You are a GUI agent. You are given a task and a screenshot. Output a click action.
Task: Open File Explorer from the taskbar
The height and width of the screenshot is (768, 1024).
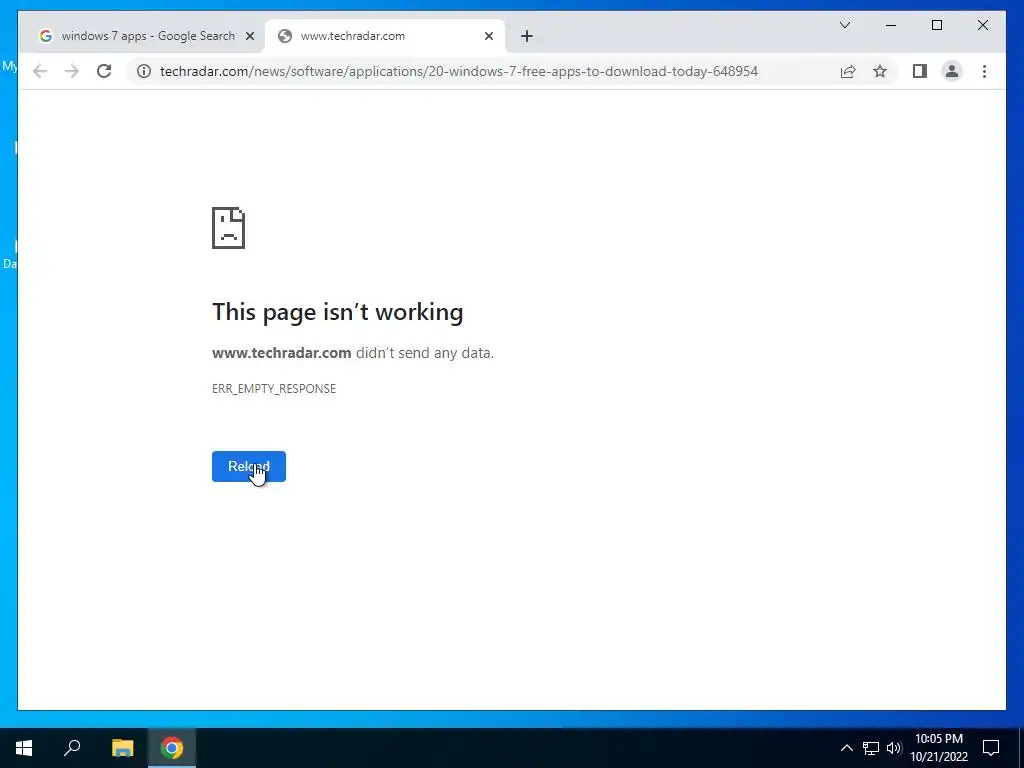pos(122,748)
